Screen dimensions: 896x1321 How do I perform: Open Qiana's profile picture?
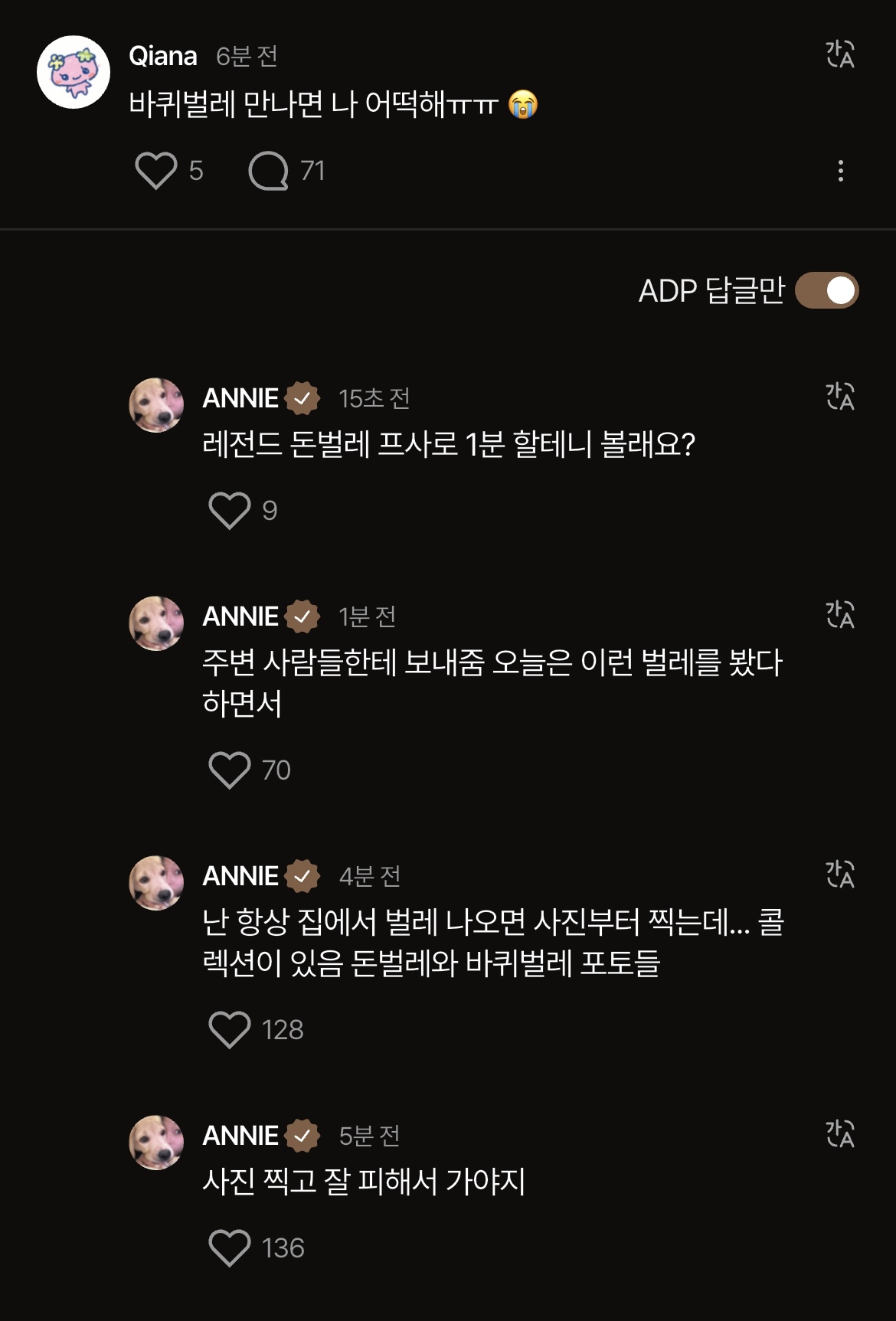[x=74, y=72]
